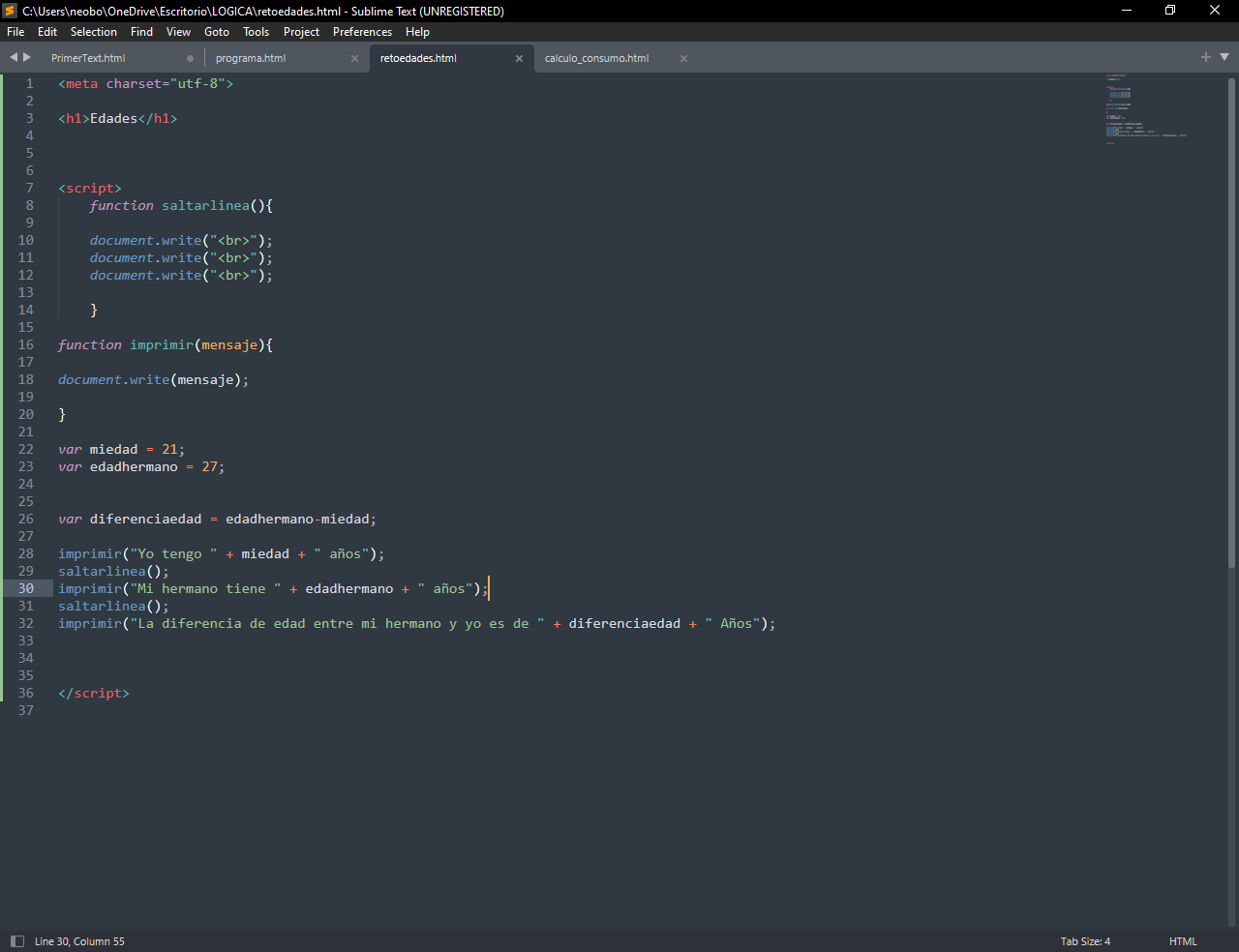Open the Preferences menu
This screenshot has height=952, width=1239.
point(362,32)
